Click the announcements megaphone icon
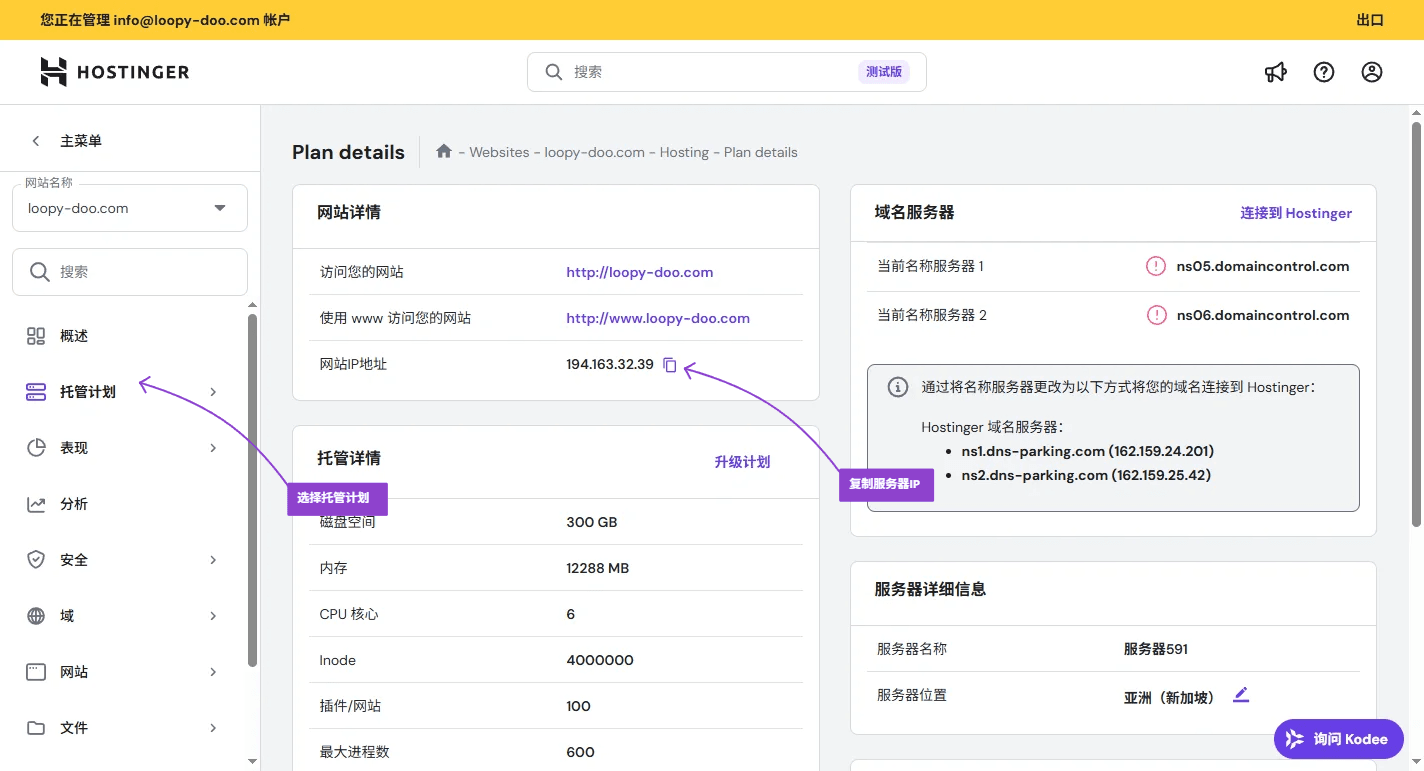Screen dimensions: 1424x771 click(1275, 72)
